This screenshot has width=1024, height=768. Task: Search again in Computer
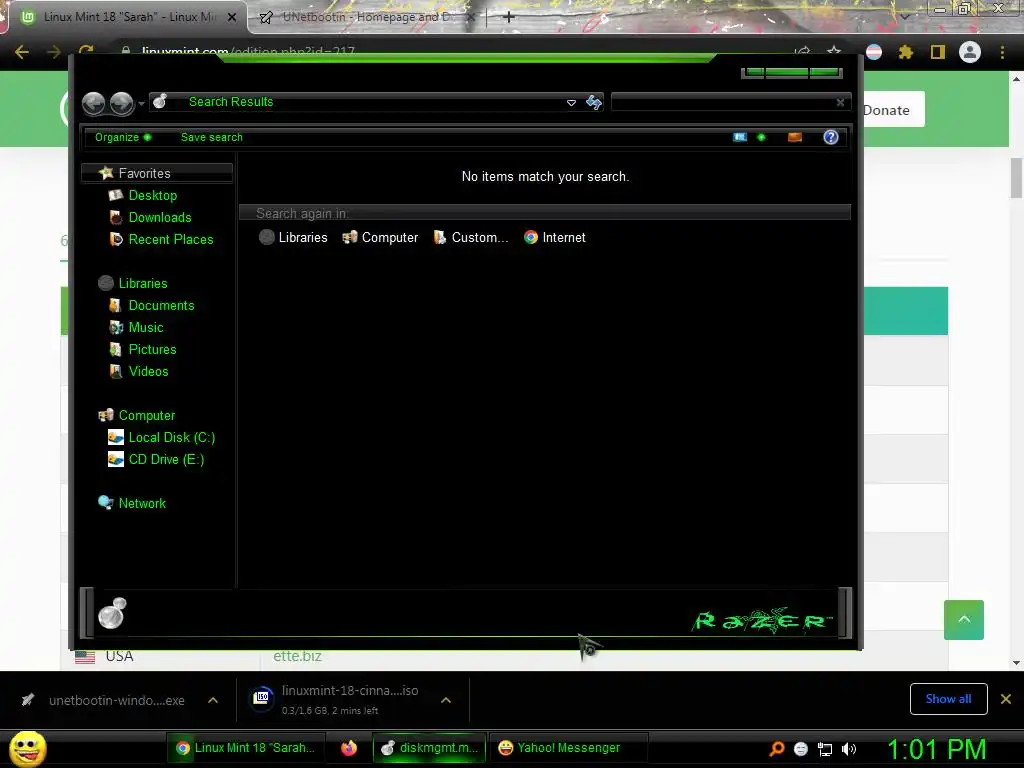pyautogui.click(x=380, y=238)
